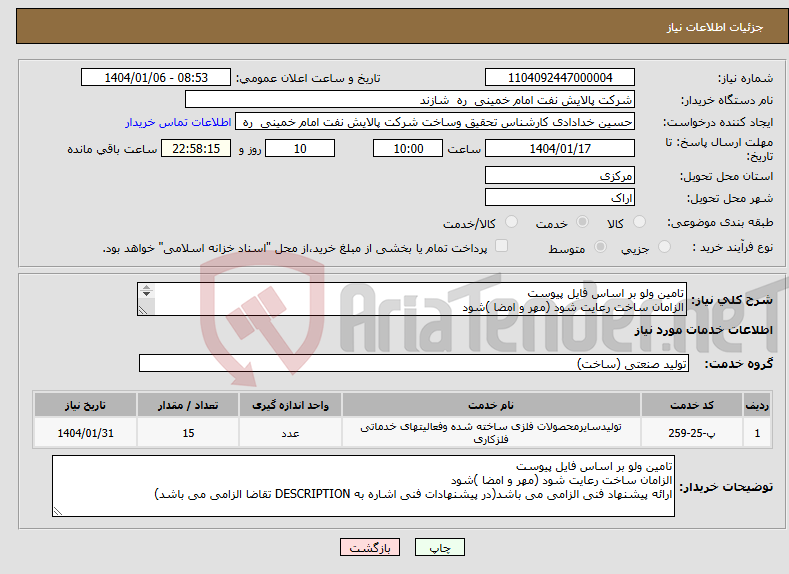Click the واحد اندازه گیری column header

tap(290, 405)
